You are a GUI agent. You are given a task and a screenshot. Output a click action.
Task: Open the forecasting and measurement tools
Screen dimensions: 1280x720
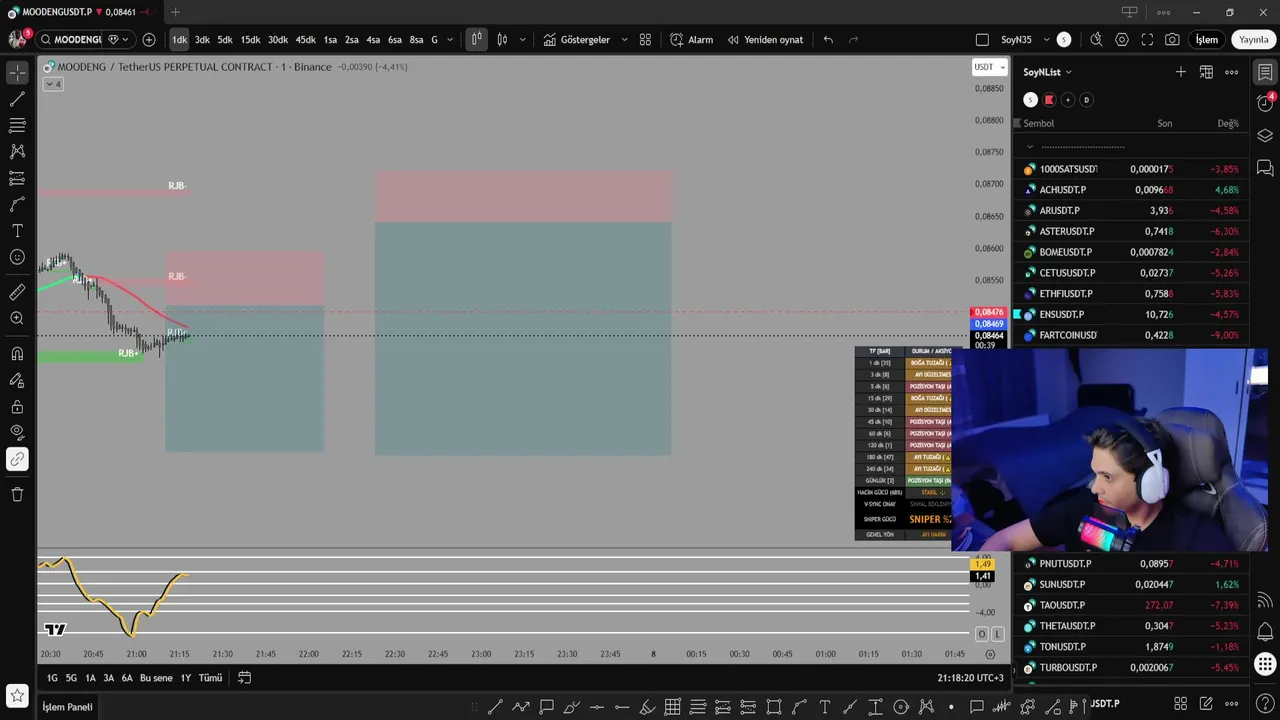tap(17, 178)
